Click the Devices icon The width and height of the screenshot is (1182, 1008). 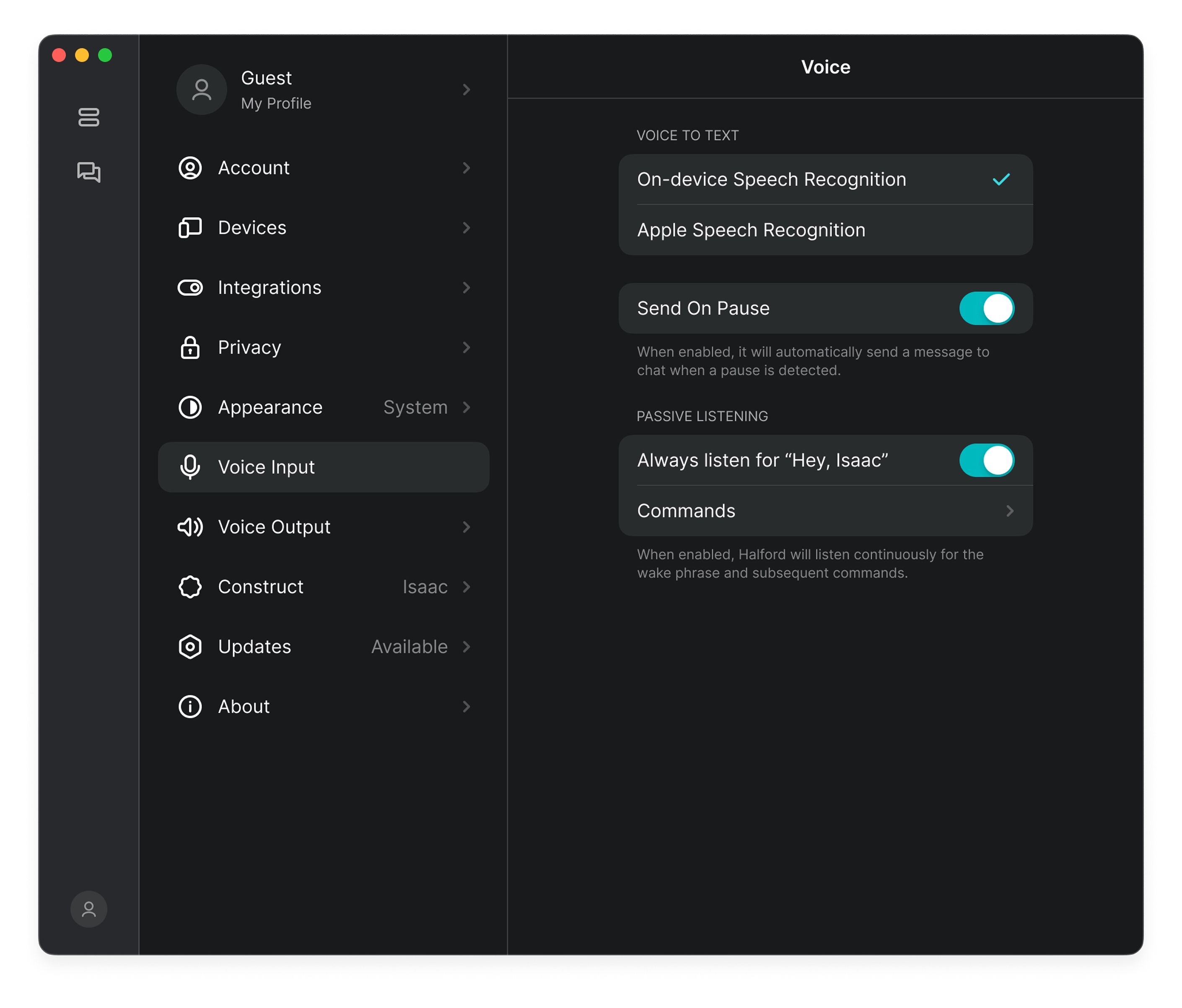[190, 227]
